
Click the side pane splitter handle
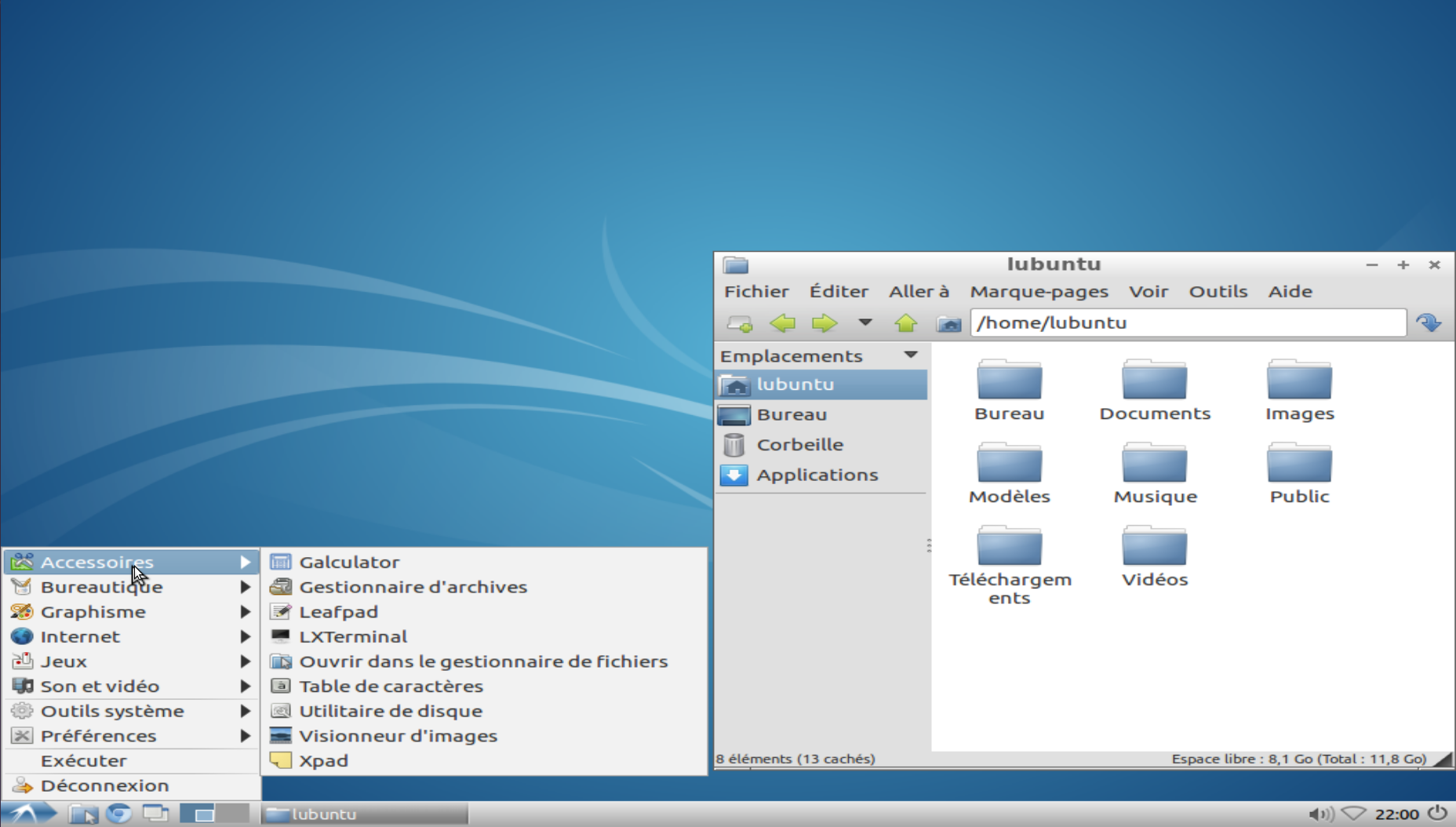(x=929, y=545)
